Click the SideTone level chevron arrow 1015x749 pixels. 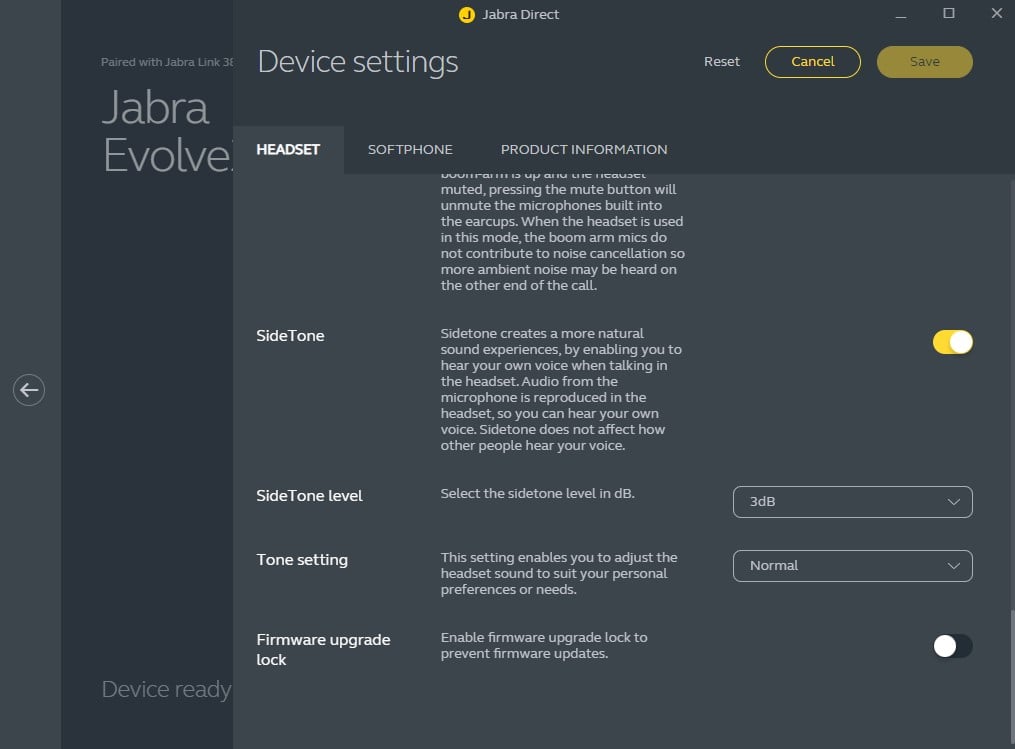tap(953, 502)
